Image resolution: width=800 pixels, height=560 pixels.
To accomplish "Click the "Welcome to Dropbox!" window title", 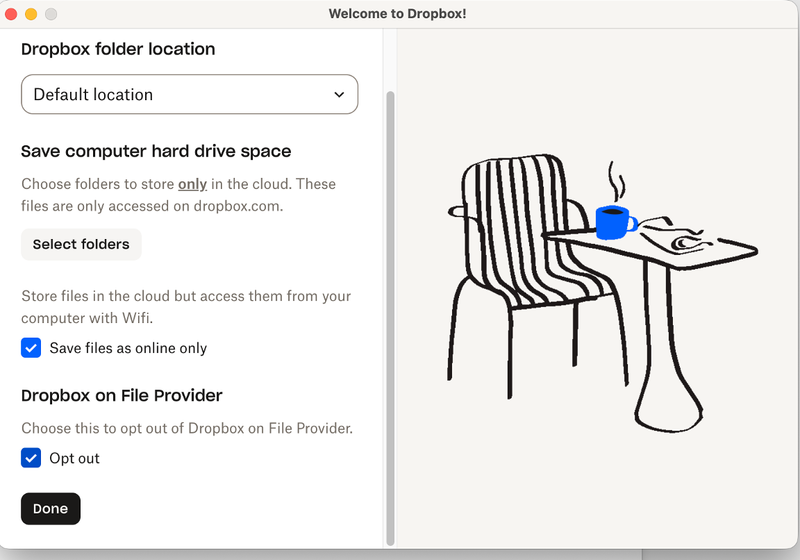I will tap(397, 14).
